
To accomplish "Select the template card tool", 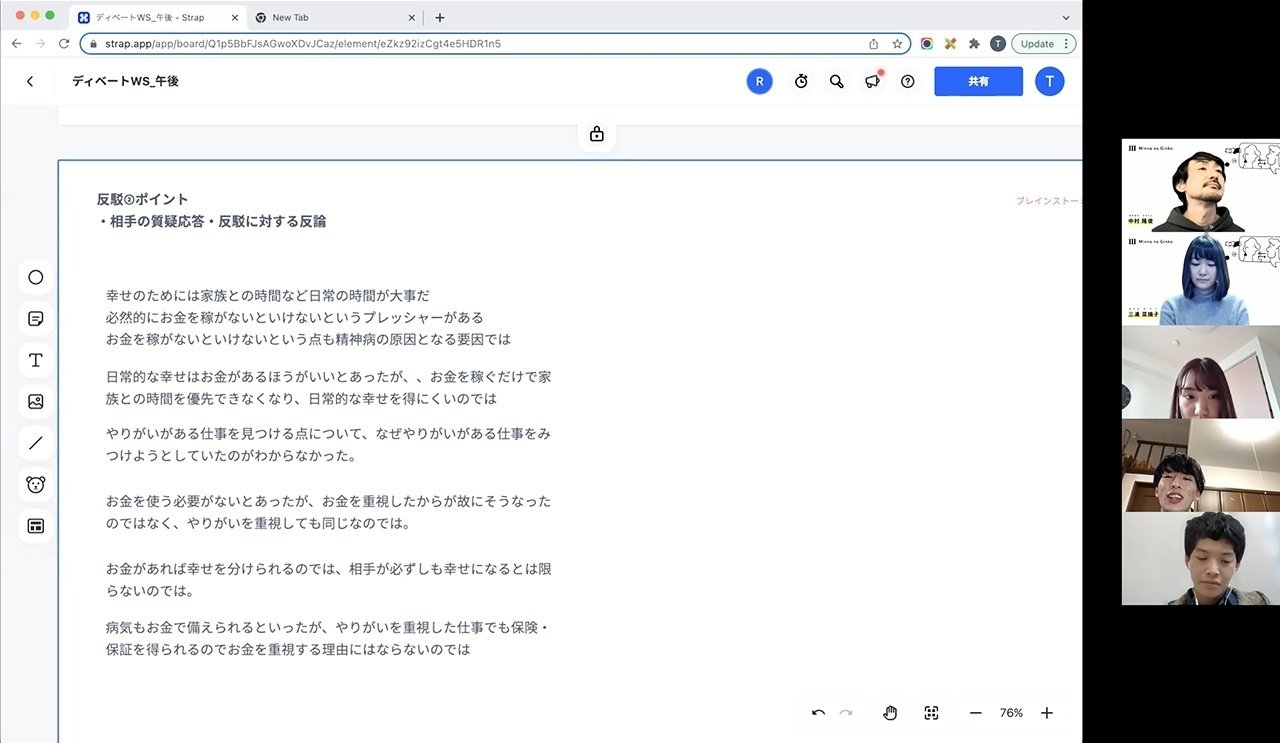I will click(35, 526).
